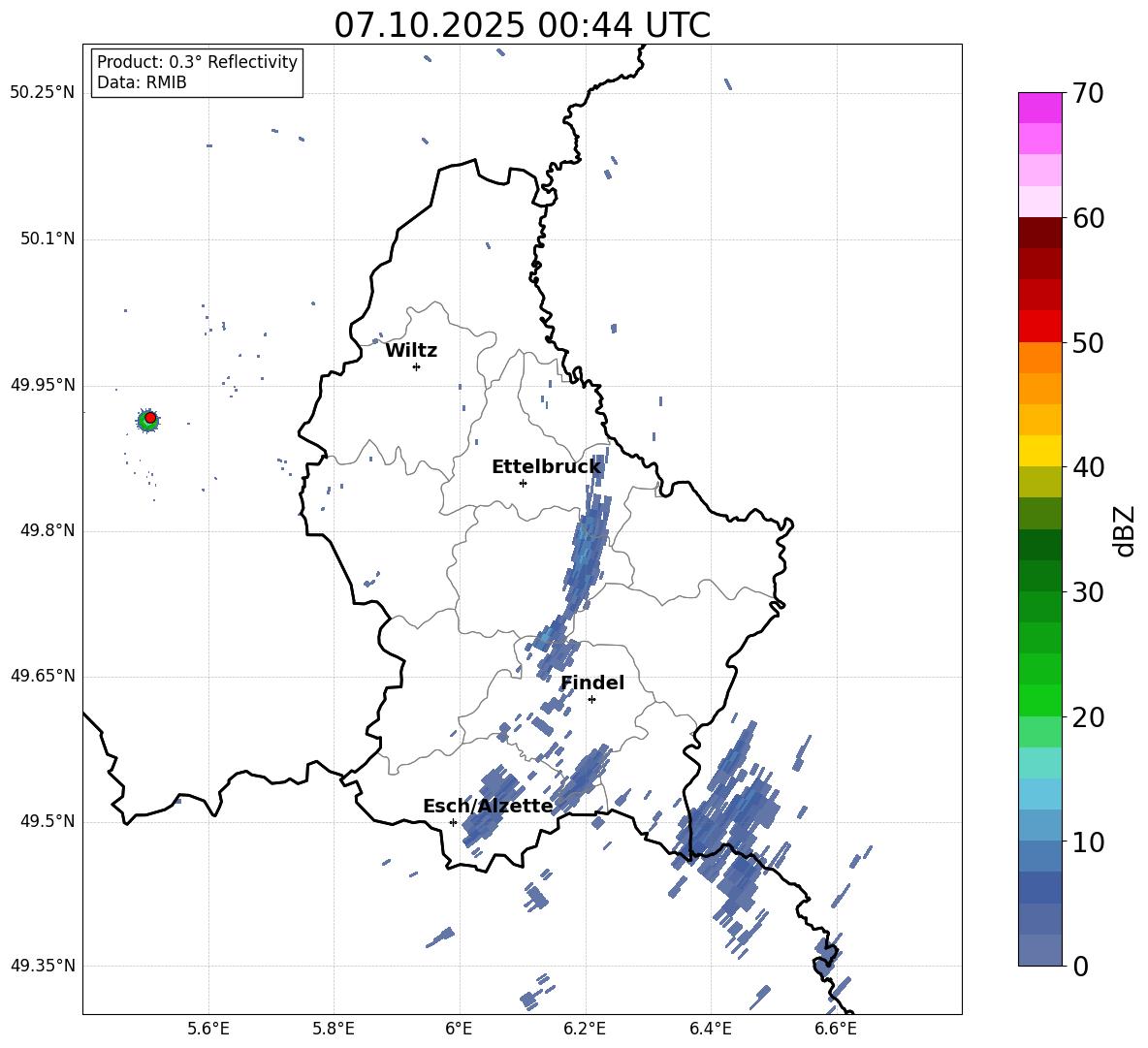Select the 'Wiltz' city label
Image resolution: width=1148 pixels, height=1048 pixels.
[411, 351]
